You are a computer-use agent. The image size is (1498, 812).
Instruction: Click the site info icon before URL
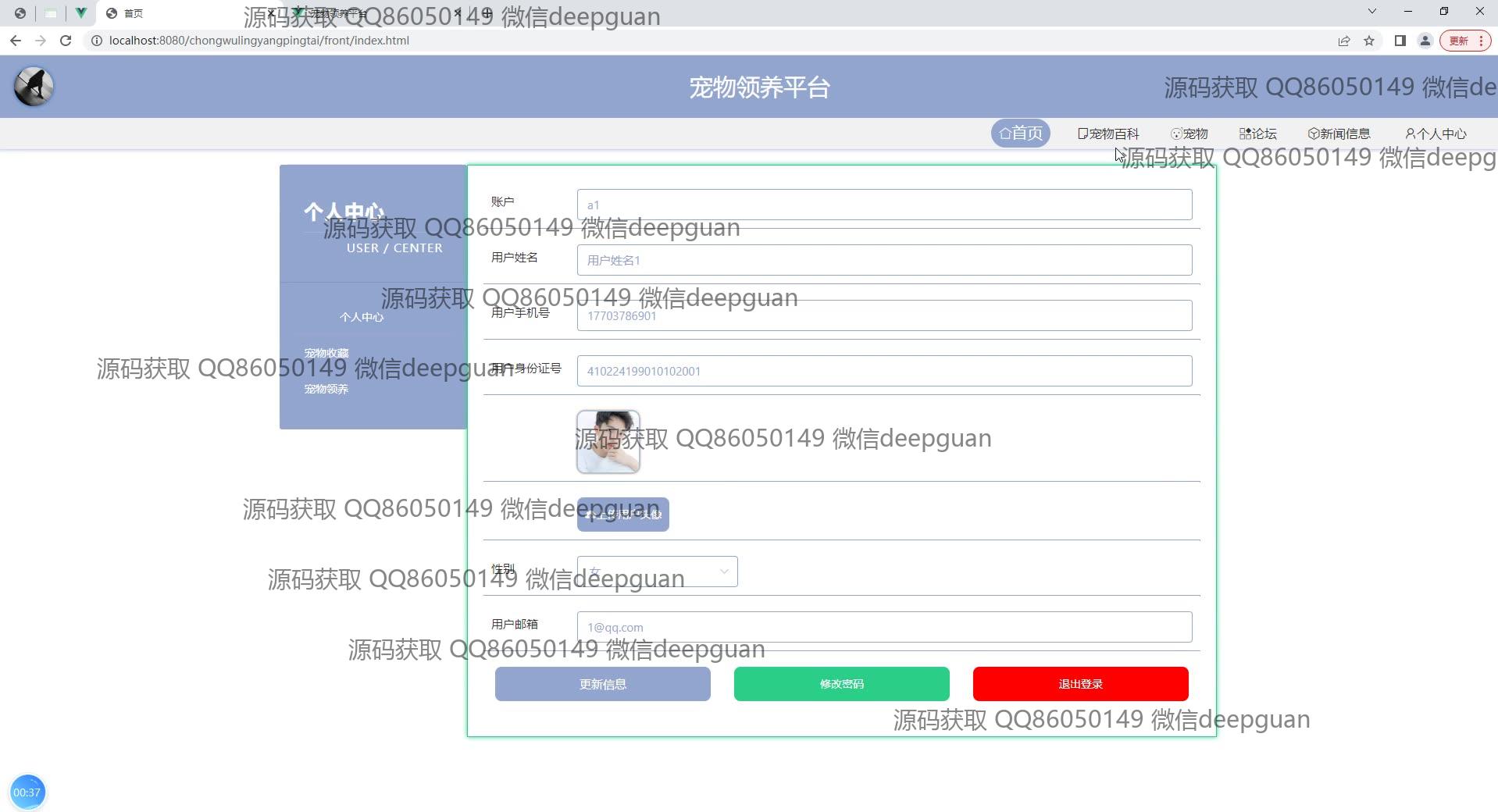pos(97,41)
